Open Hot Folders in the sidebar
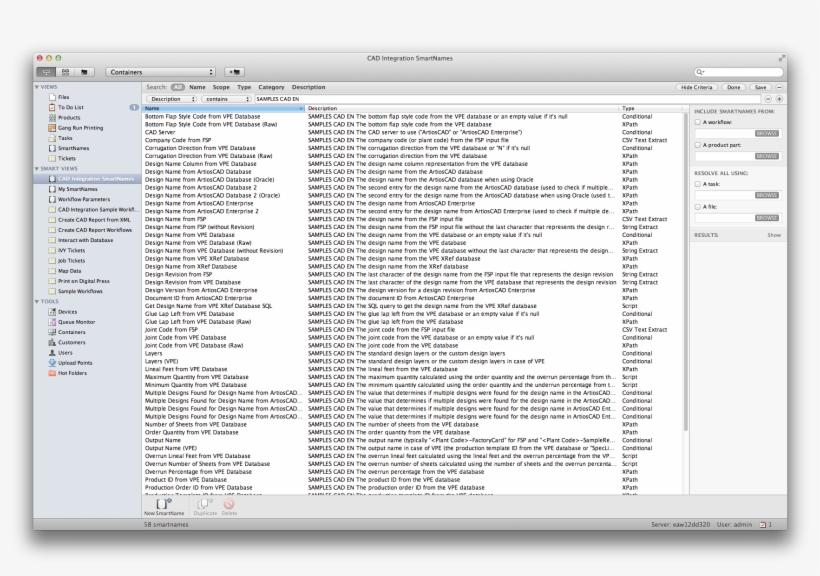 point(71,372)
